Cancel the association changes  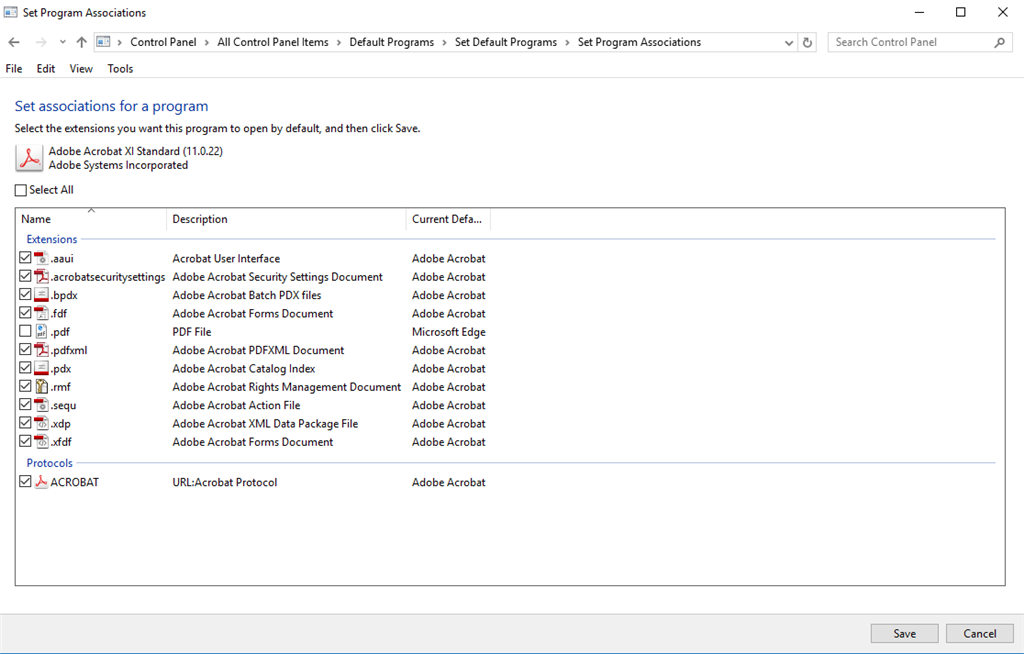[x=980, y=633]
